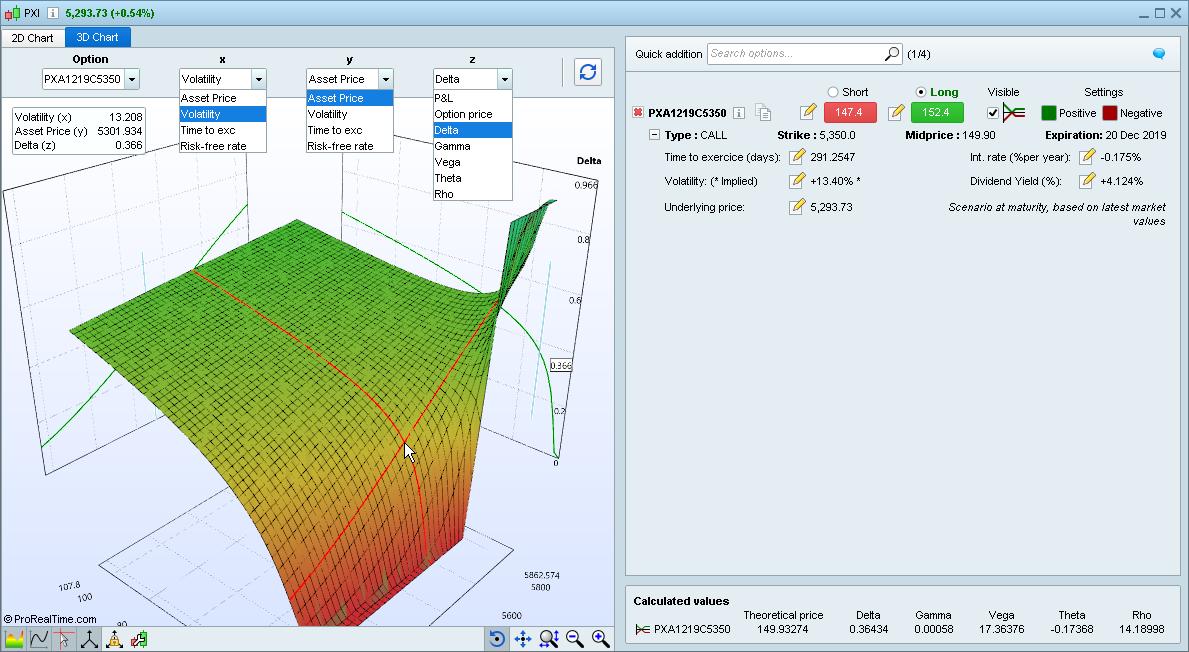1189x652 pixels.
Task: Open the Option PXA1219C5350 dropdown
Action: tap(131, 79)
